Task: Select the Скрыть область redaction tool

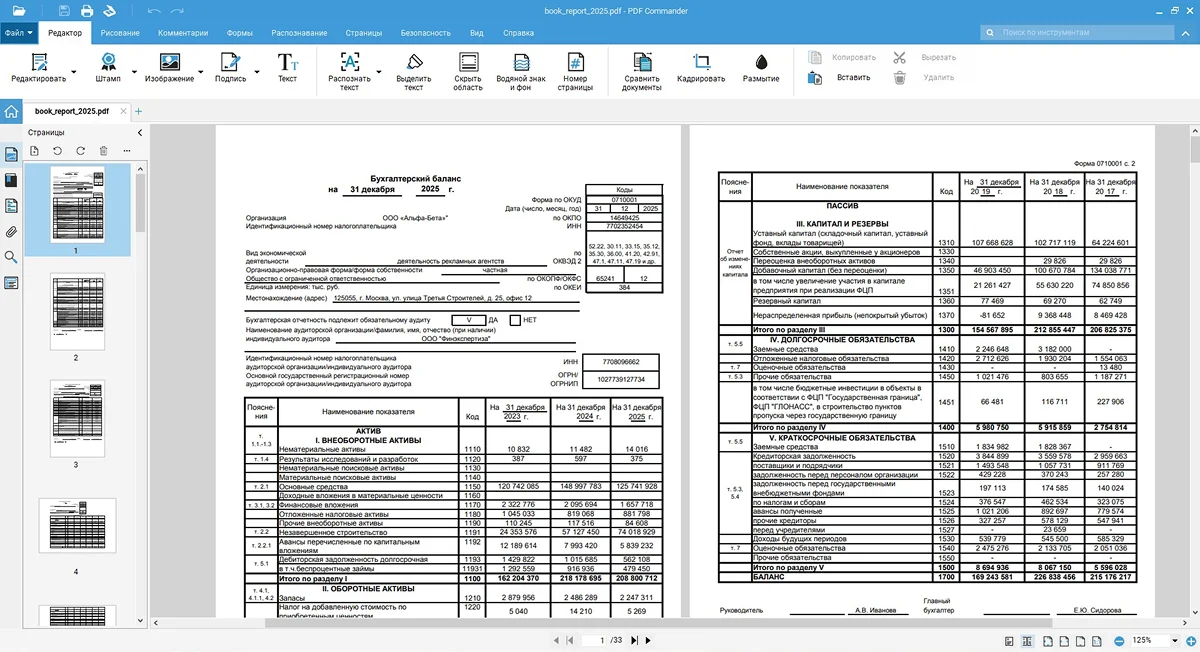Action: 467,69
